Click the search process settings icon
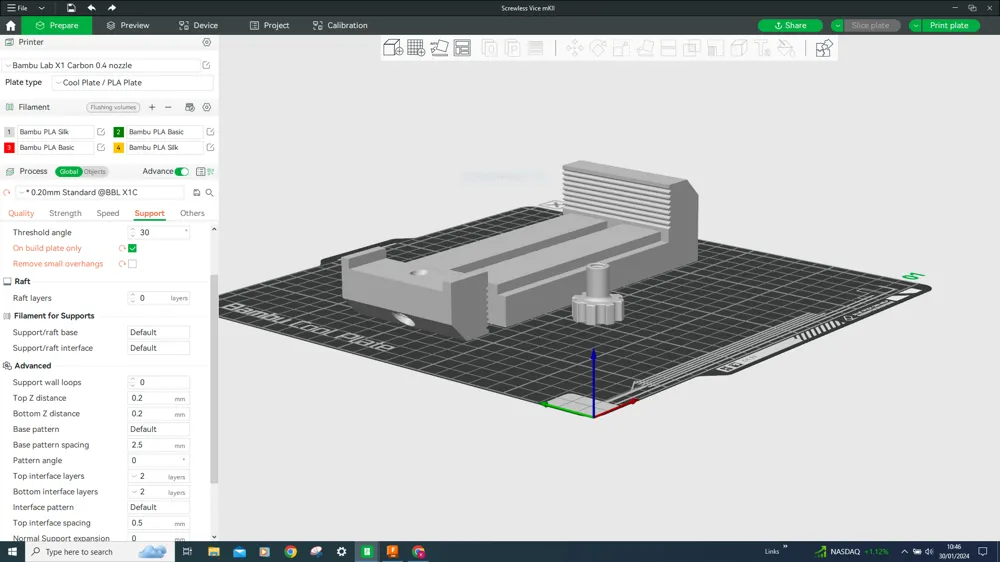1000x562 pixels. coord(209,193)
